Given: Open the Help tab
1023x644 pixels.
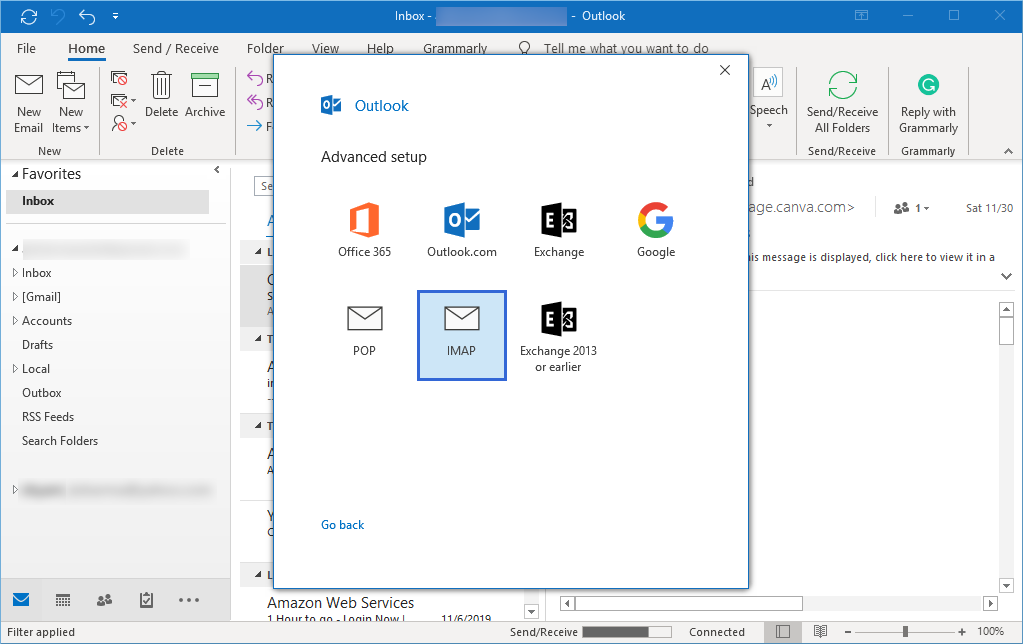Looking at the screenshot, I should tap(380, 48).
